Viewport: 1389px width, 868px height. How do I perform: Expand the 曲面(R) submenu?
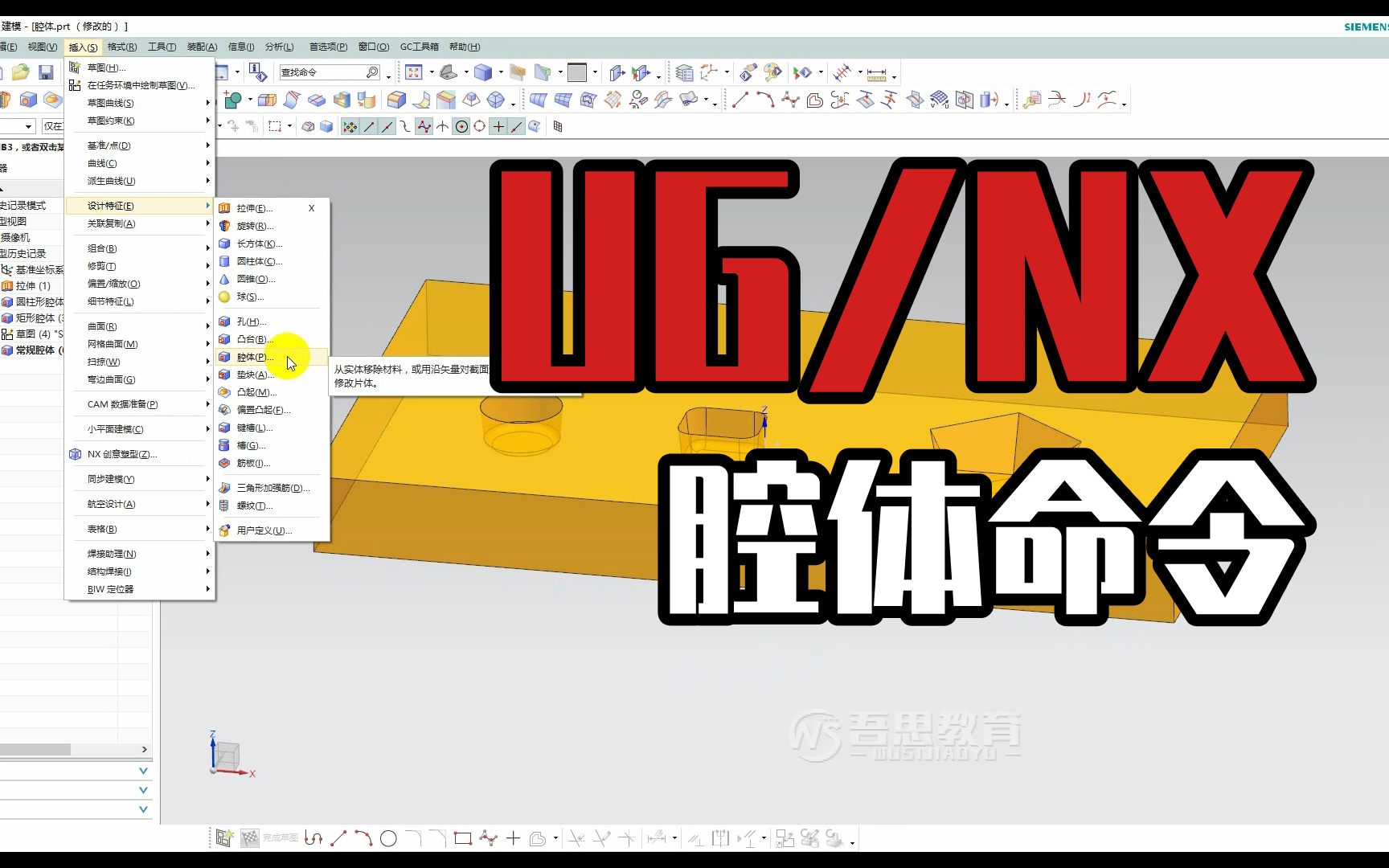tap(140, 326)
